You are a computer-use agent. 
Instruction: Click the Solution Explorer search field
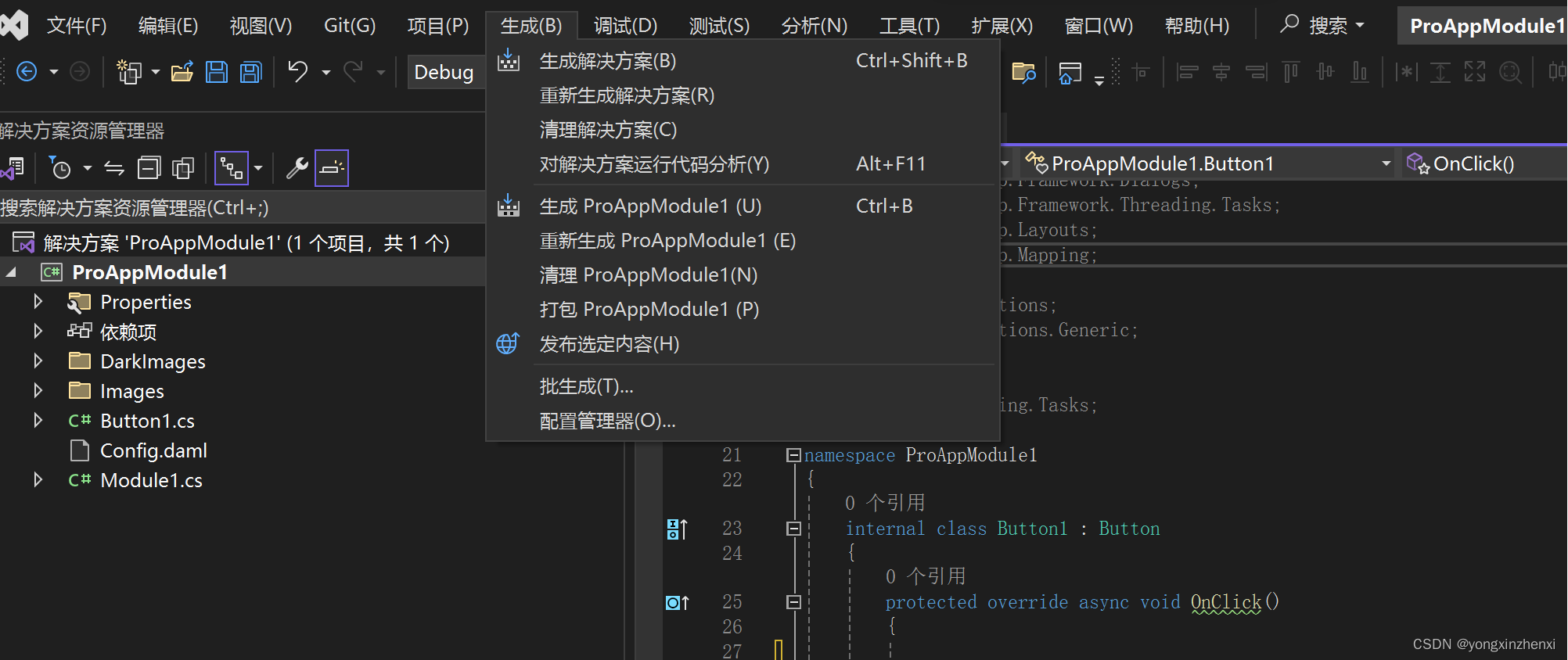(243, 208)
